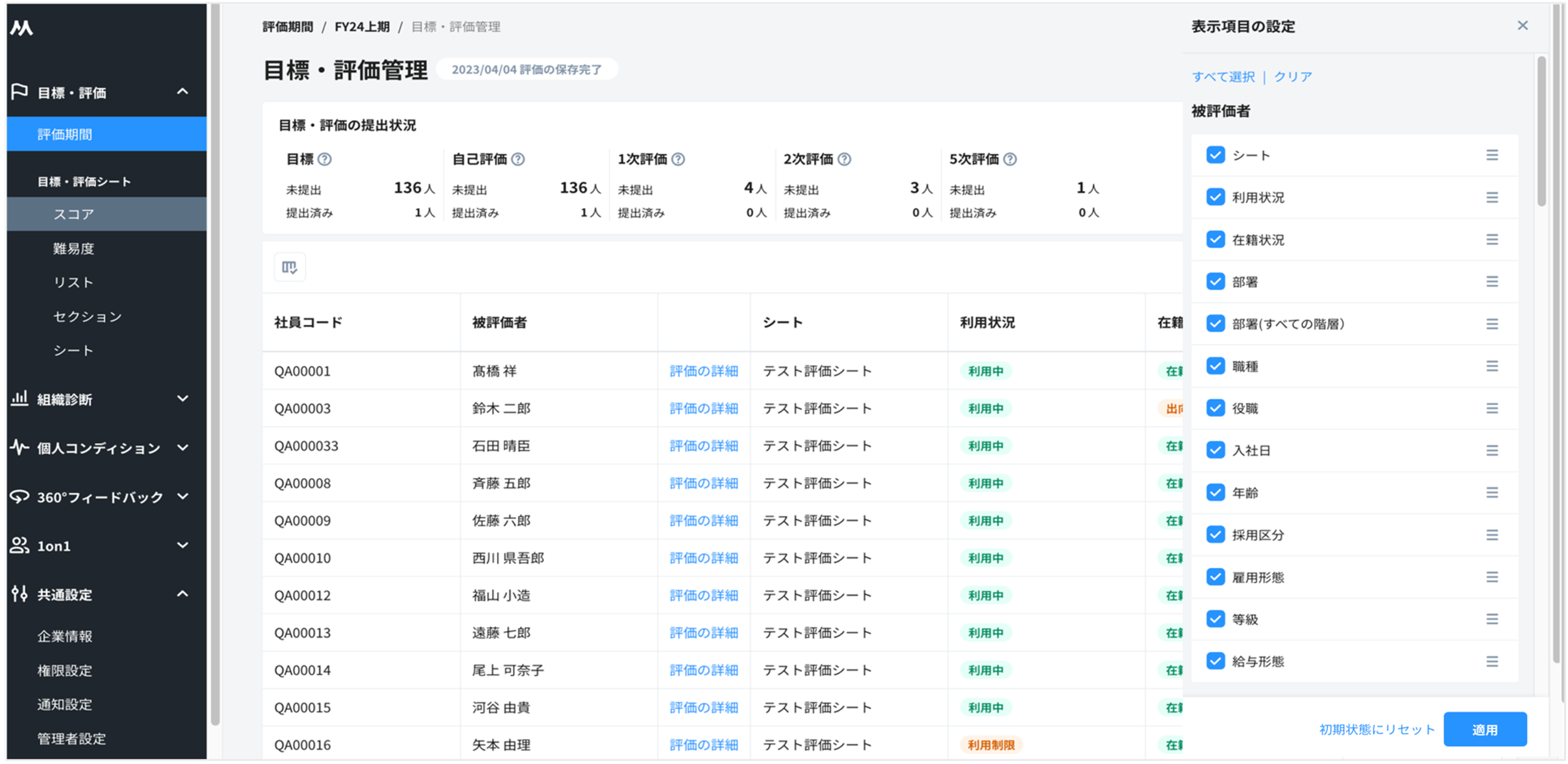Viewport: 1568px width, 764px height.
Task: Uncheck the シート display item
Action: 1214,155
